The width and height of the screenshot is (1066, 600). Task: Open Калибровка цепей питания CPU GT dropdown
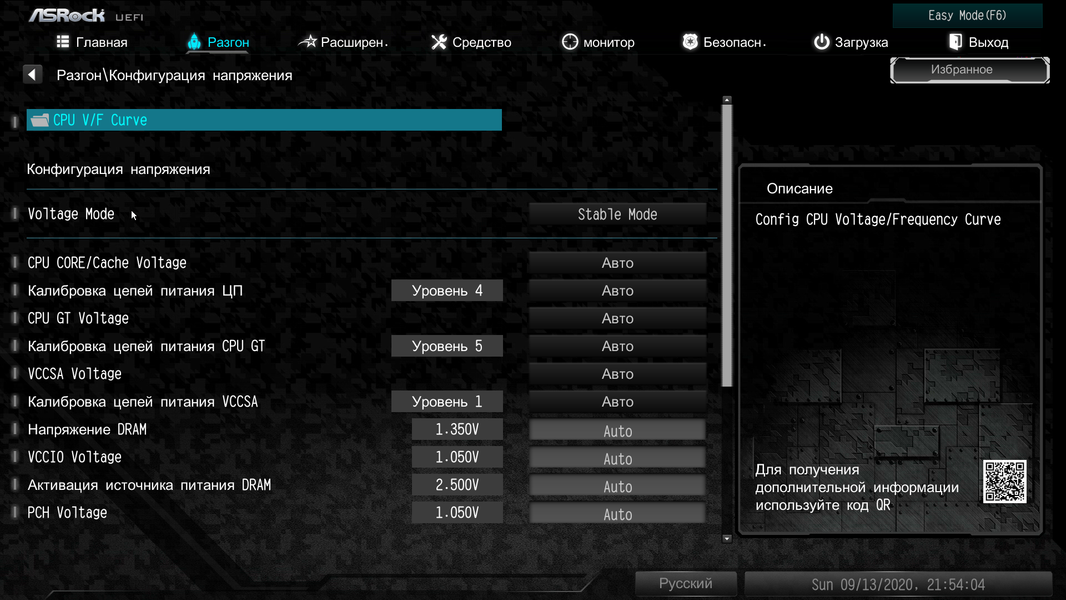pos(617,346)
